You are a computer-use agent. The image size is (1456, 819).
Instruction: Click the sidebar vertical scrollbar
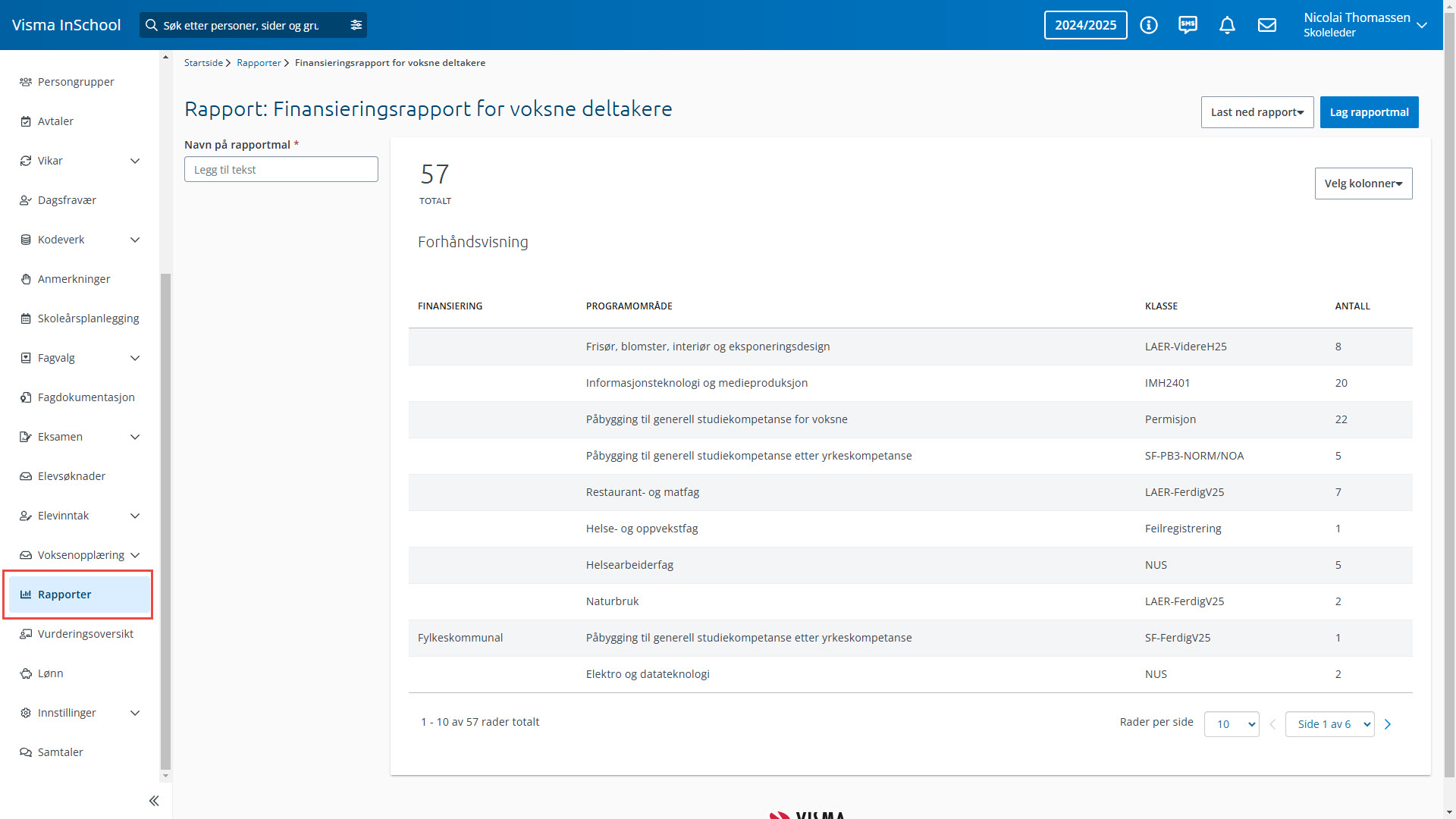(165, 522)
